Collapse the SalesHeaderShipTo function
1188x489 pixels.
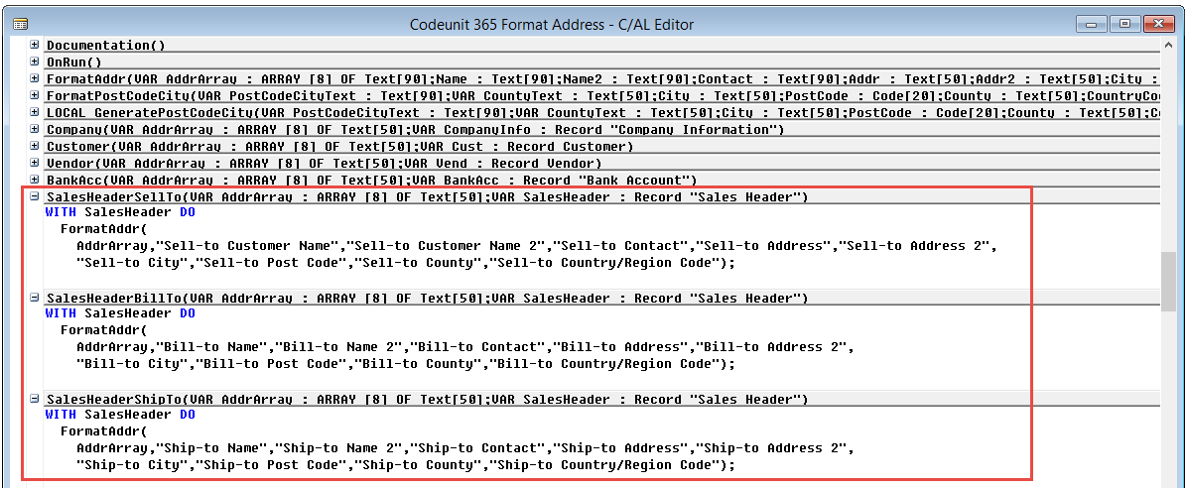(35, 399)
